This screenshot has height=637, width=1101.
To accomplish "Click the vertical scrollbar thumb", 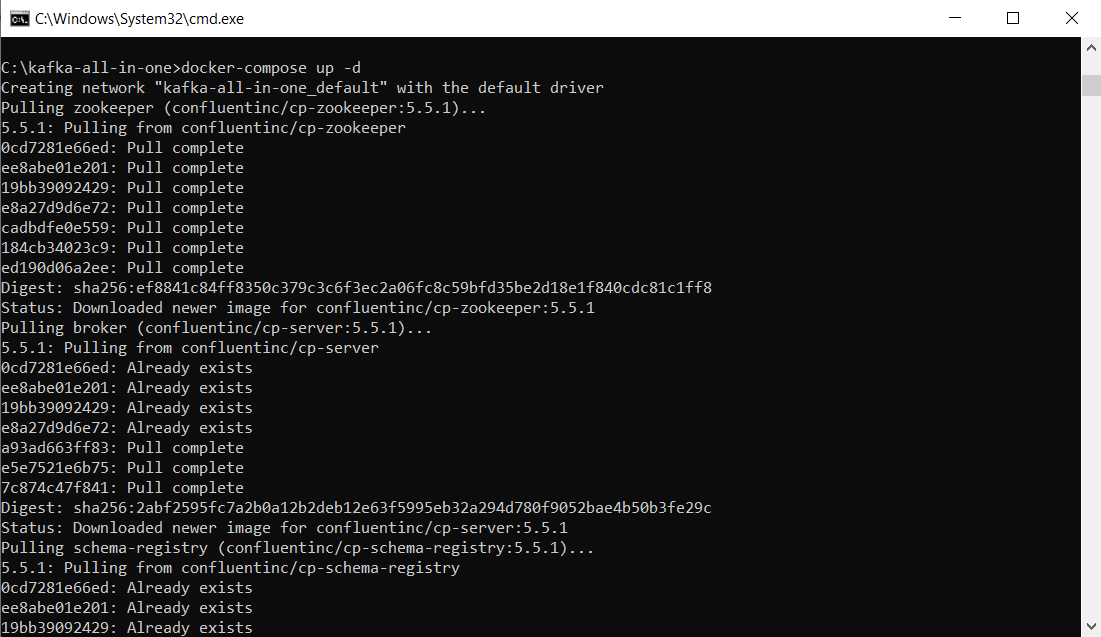I will pyautogui.click(x=1090, y=85).
